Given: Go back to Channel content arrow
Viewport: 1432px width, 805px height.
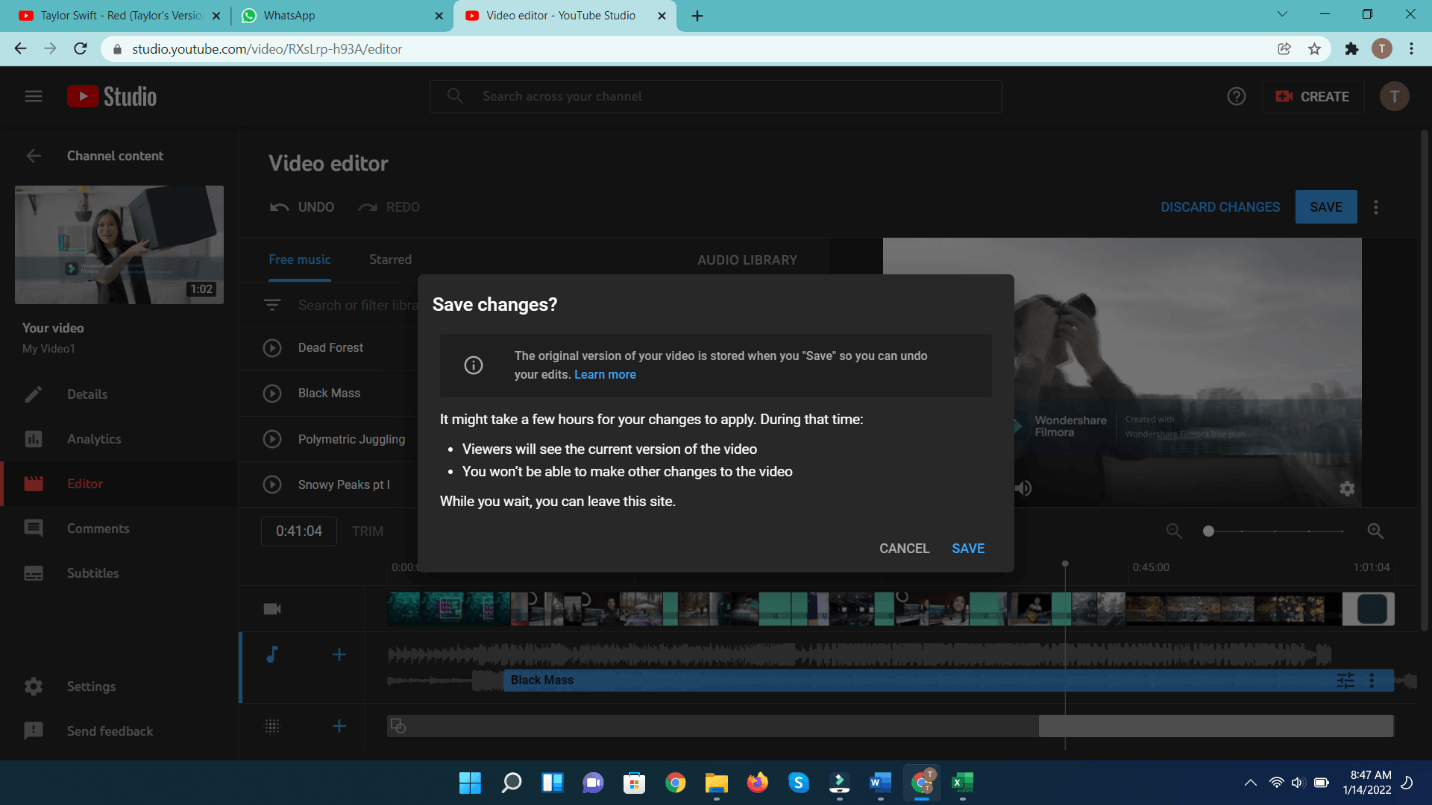Looking at the screenshot, I should click(34, 155).
